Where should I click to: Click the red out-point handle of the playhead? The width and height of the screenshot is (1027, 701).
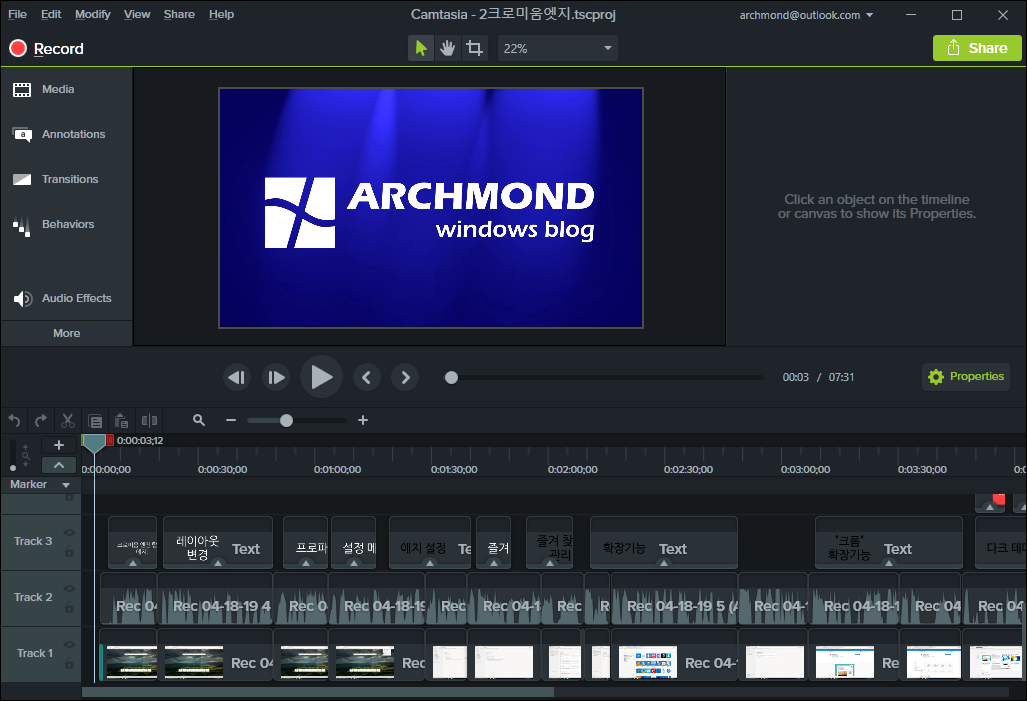[110, 440]
